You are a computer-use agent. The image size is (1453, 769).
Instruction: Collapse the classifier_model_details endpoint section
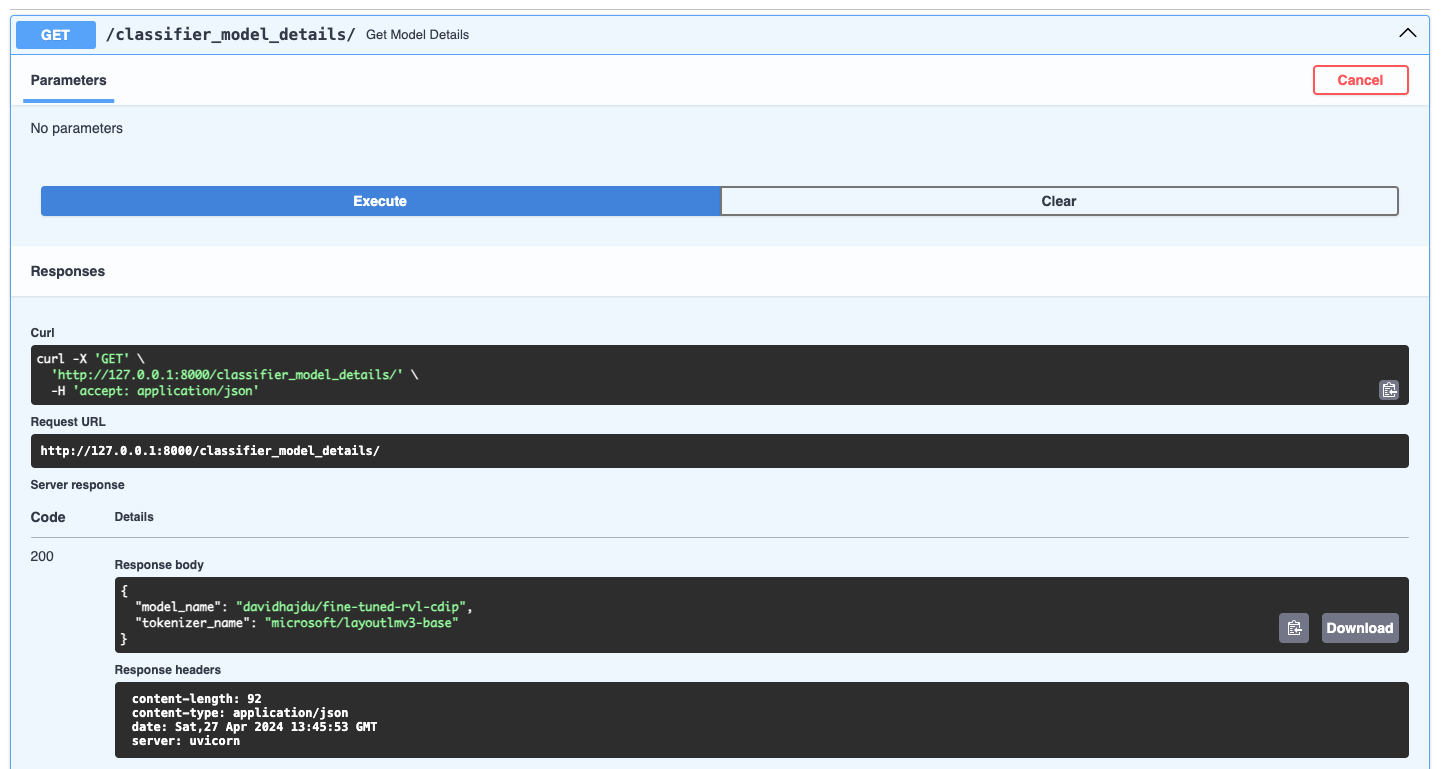point(1407,33)
